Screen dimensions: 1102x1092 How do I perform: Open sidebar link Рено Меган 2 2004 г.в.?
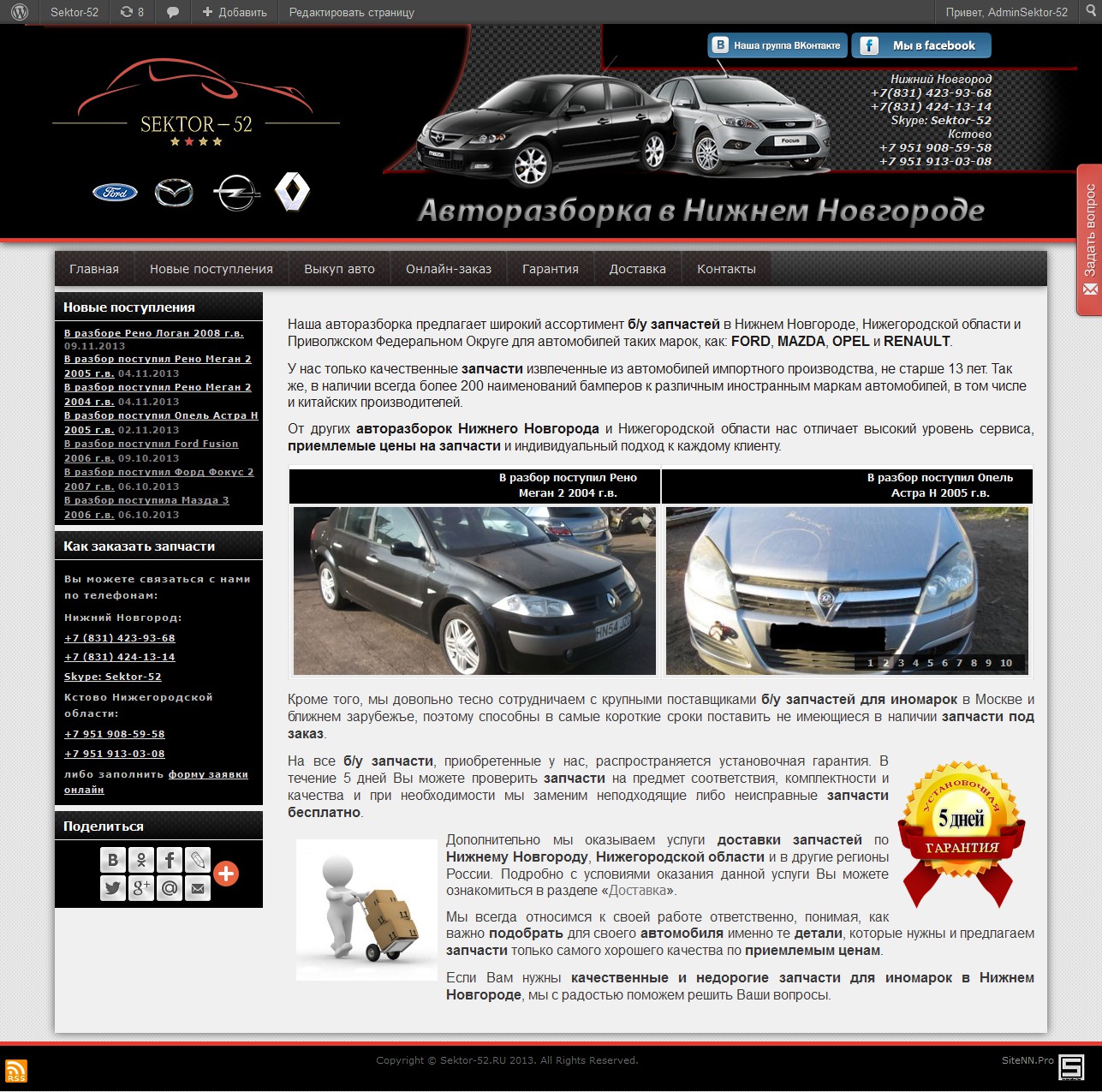158,395
